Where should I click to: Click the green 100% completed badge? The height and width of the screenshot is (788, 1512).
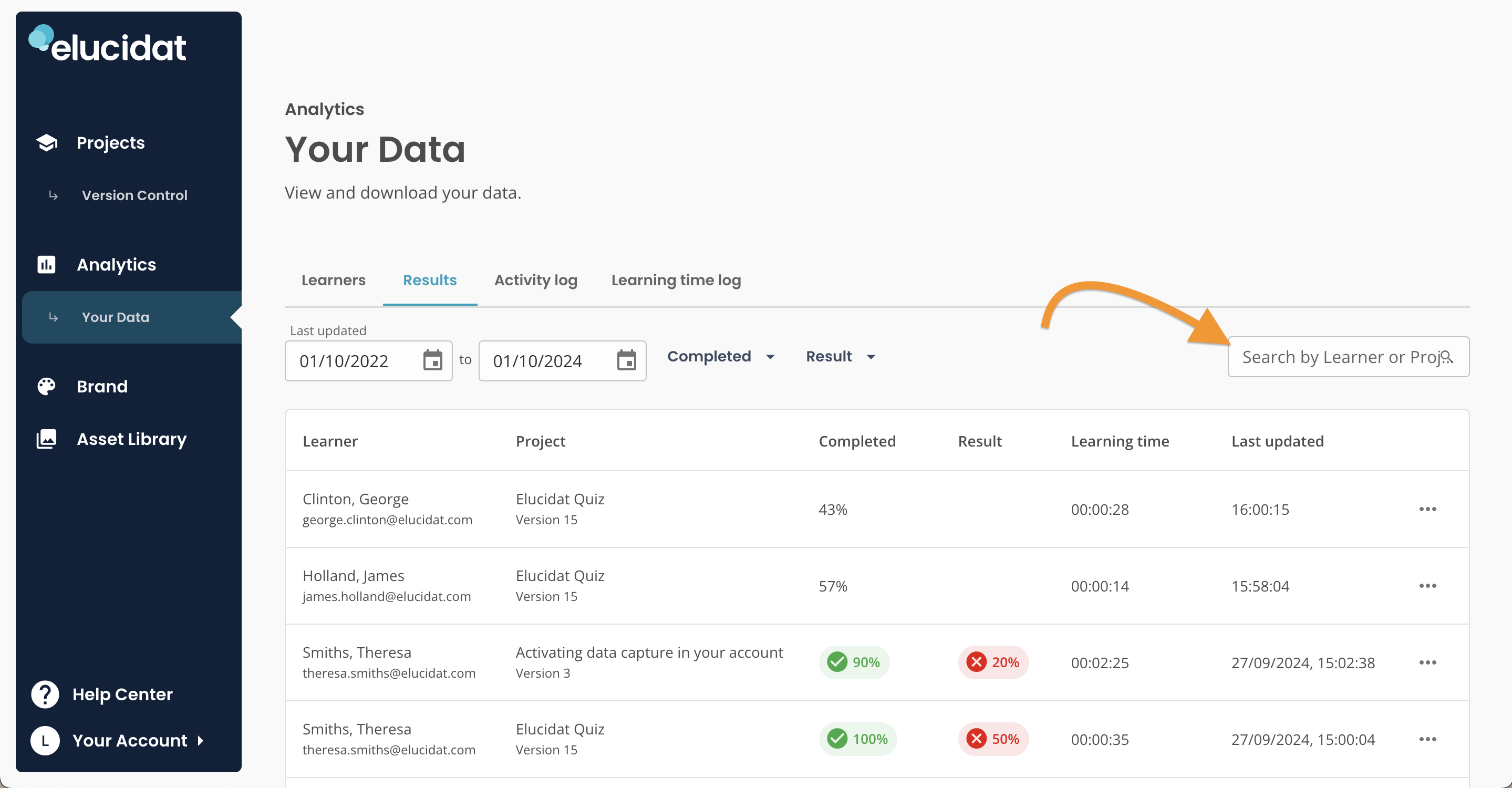pyautogui.click(x=857, y=739)
